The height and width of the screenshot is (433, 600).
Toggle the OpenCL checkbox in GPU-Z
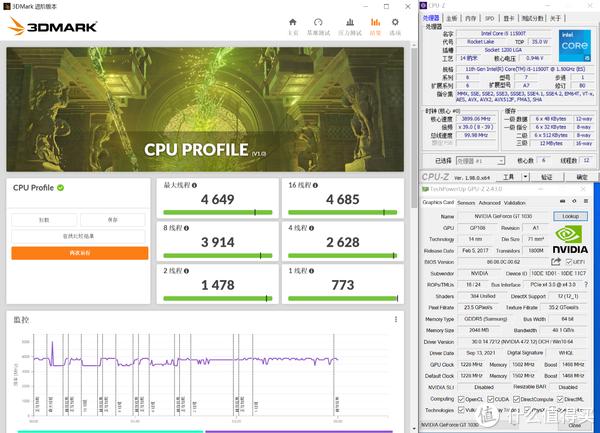click(461, 399)
